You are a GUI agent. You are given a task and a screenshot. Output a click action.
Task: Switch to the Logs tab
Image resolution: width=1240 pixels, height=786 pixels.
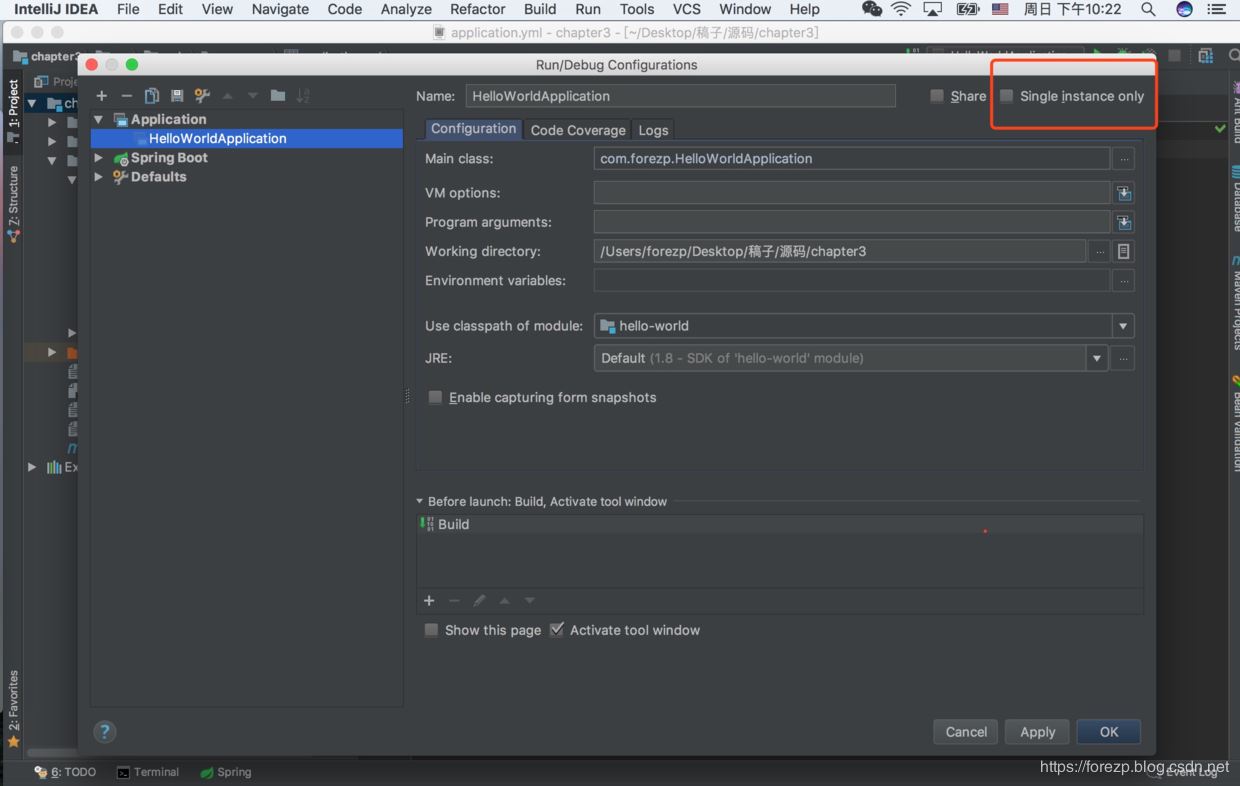point(653,130)
